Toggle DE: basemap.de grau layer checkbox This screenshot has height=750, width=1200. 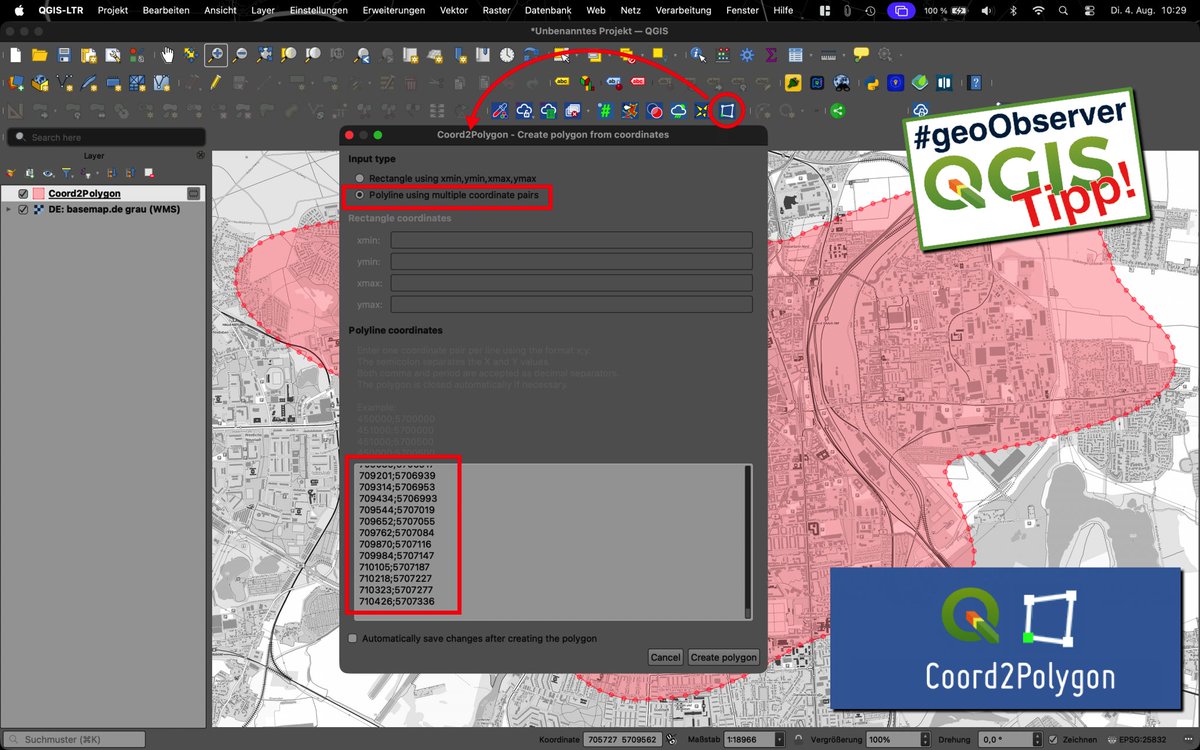coord(23,210)
